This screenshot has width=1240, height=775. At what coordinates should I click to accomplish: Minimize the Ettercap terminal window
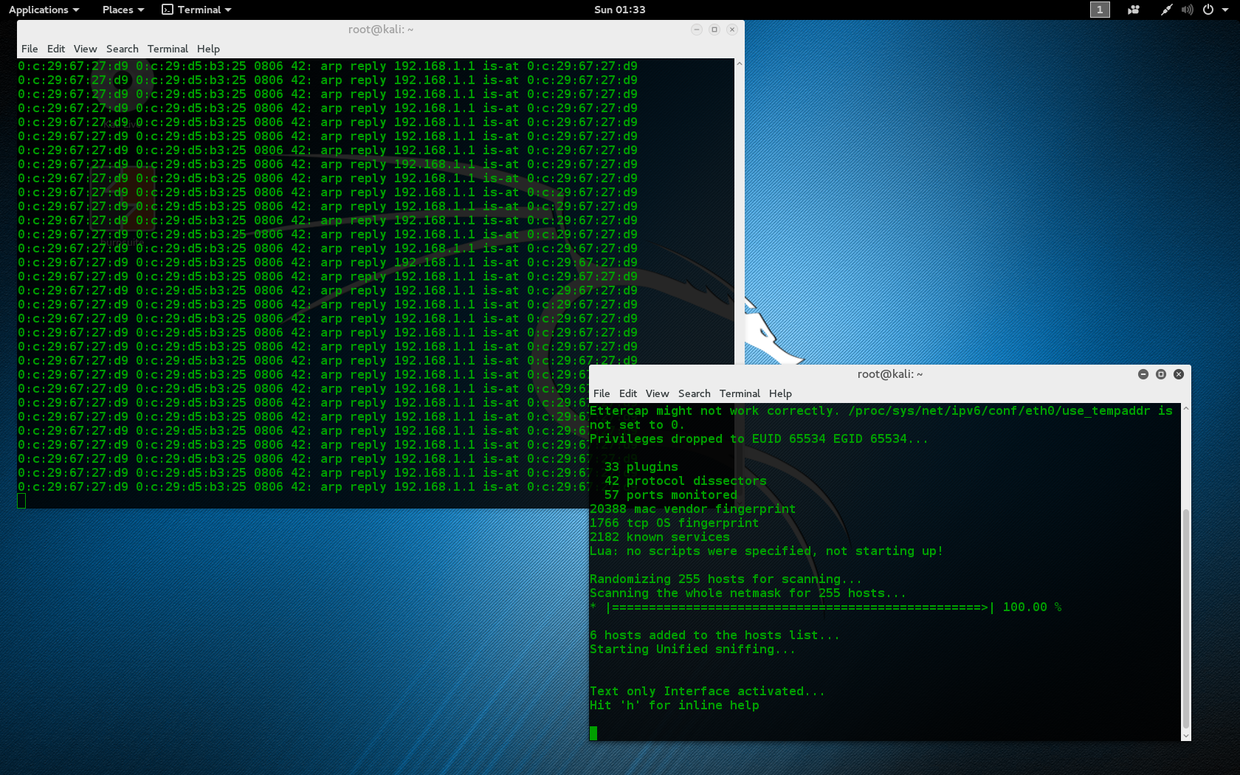pyautogui.click(x=1143, y=374)
